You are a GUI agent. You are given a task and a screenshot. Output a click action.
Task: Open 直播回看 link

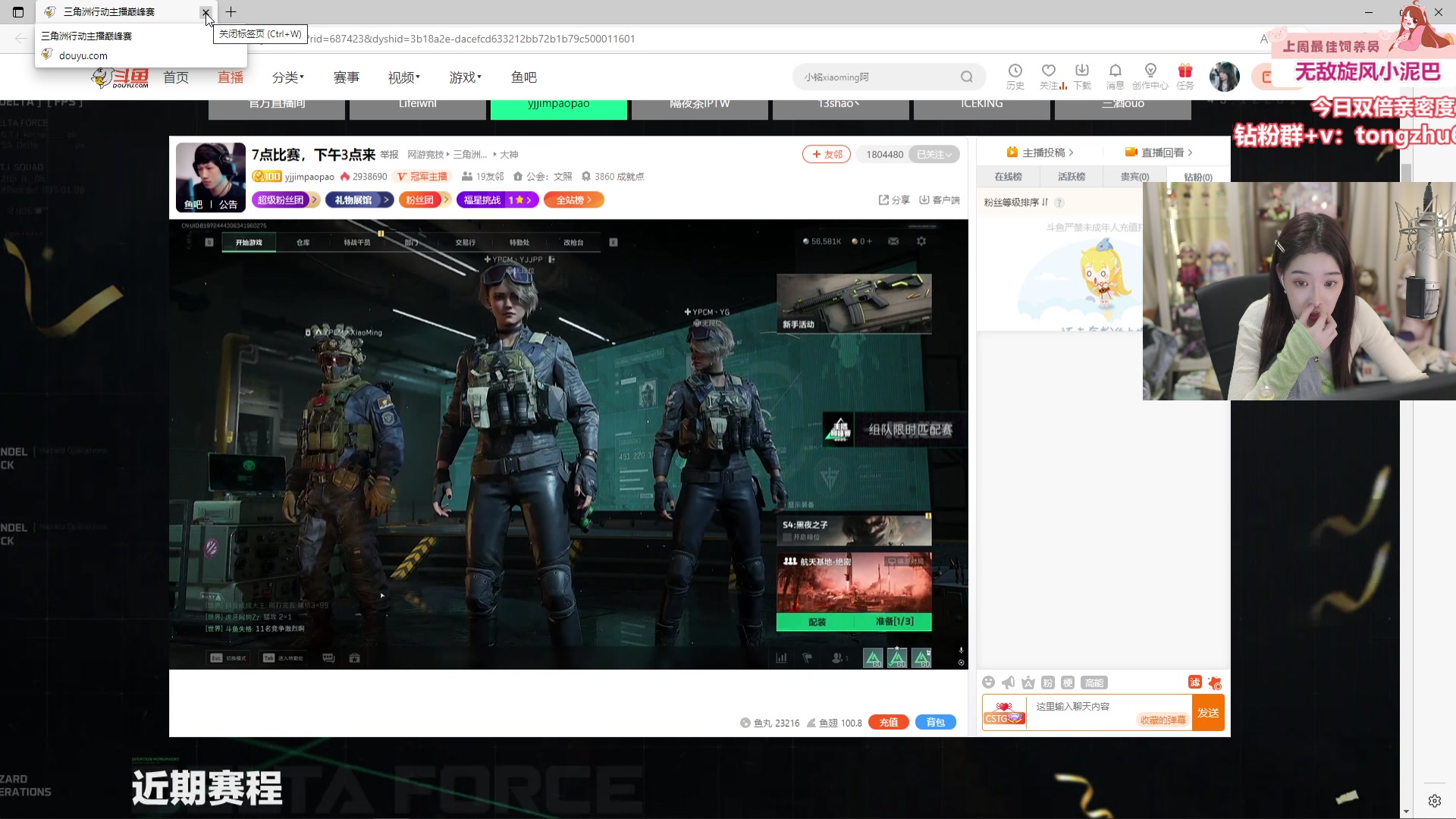[x=1159, y=152]
